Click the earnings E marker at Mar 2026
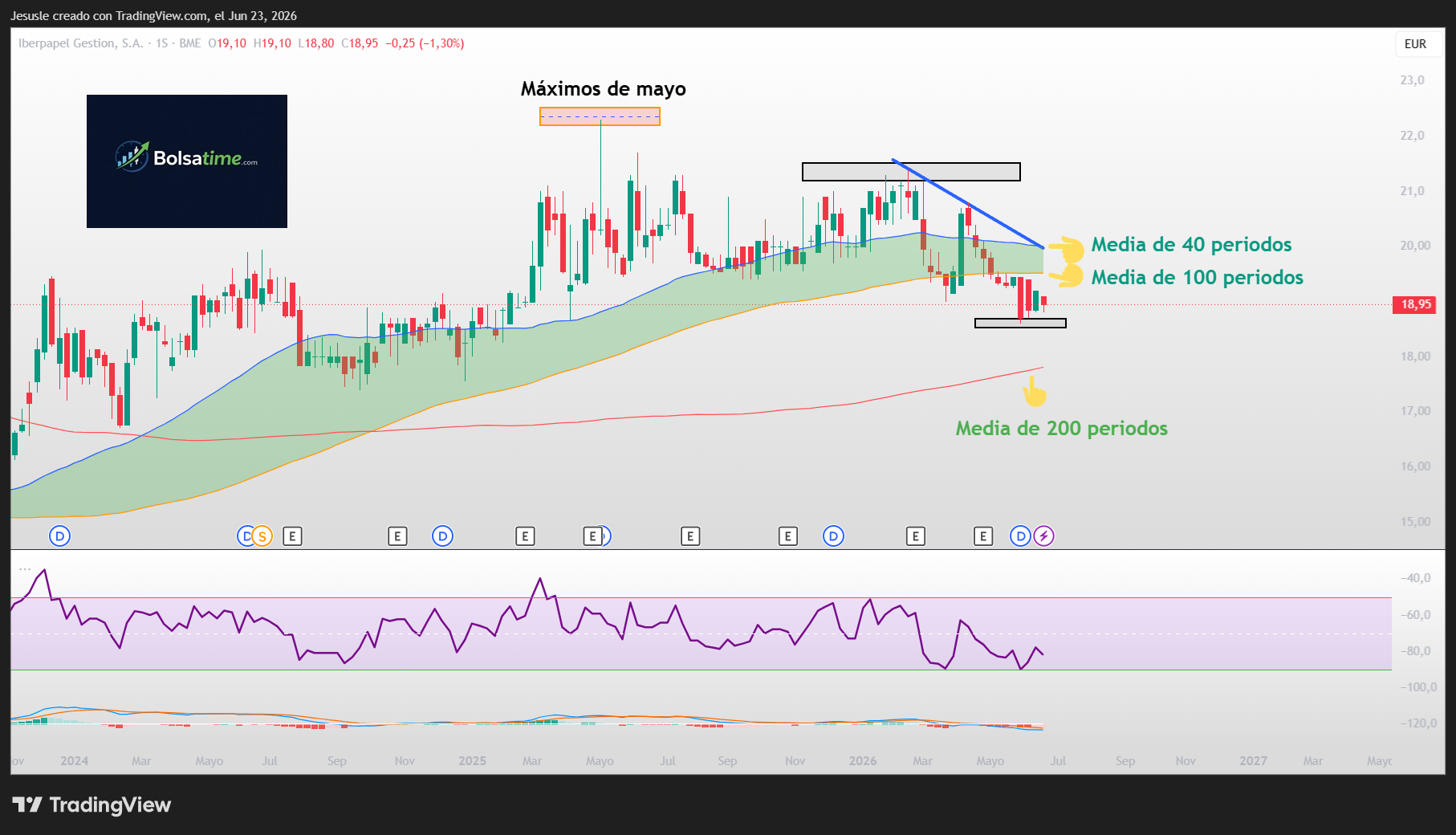The image size is (1456, 835). click(x=916, y=536)
